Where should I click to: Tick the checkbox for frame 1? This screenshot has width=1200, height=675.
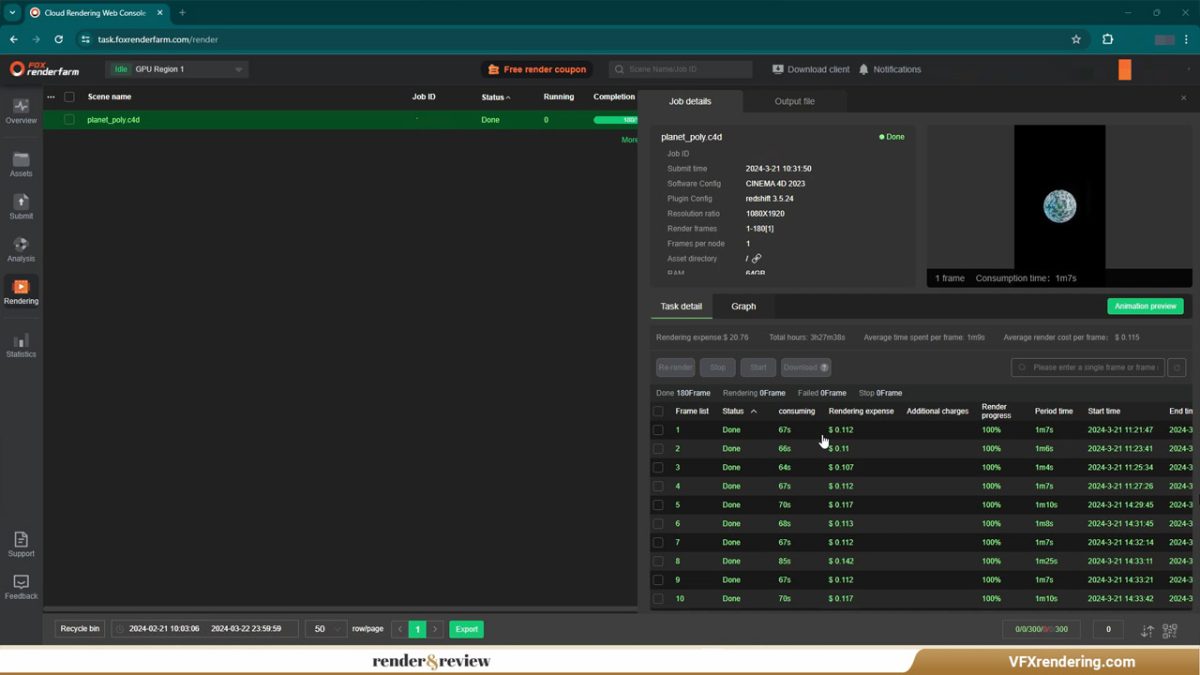pyautogui.click(x=658, y=430)
